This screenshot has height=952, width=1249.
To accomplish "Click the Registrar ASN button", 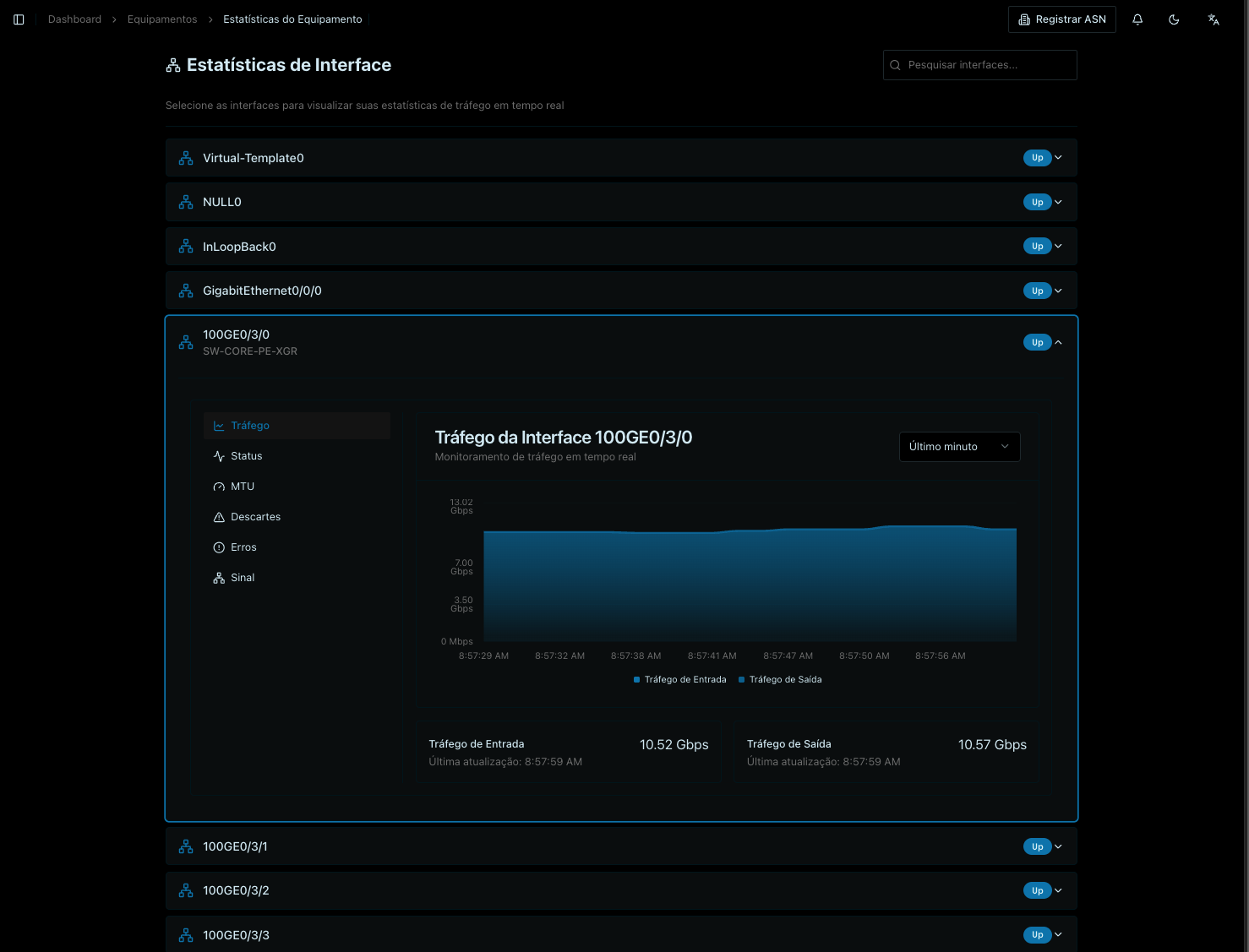I will coord(1061,19).
